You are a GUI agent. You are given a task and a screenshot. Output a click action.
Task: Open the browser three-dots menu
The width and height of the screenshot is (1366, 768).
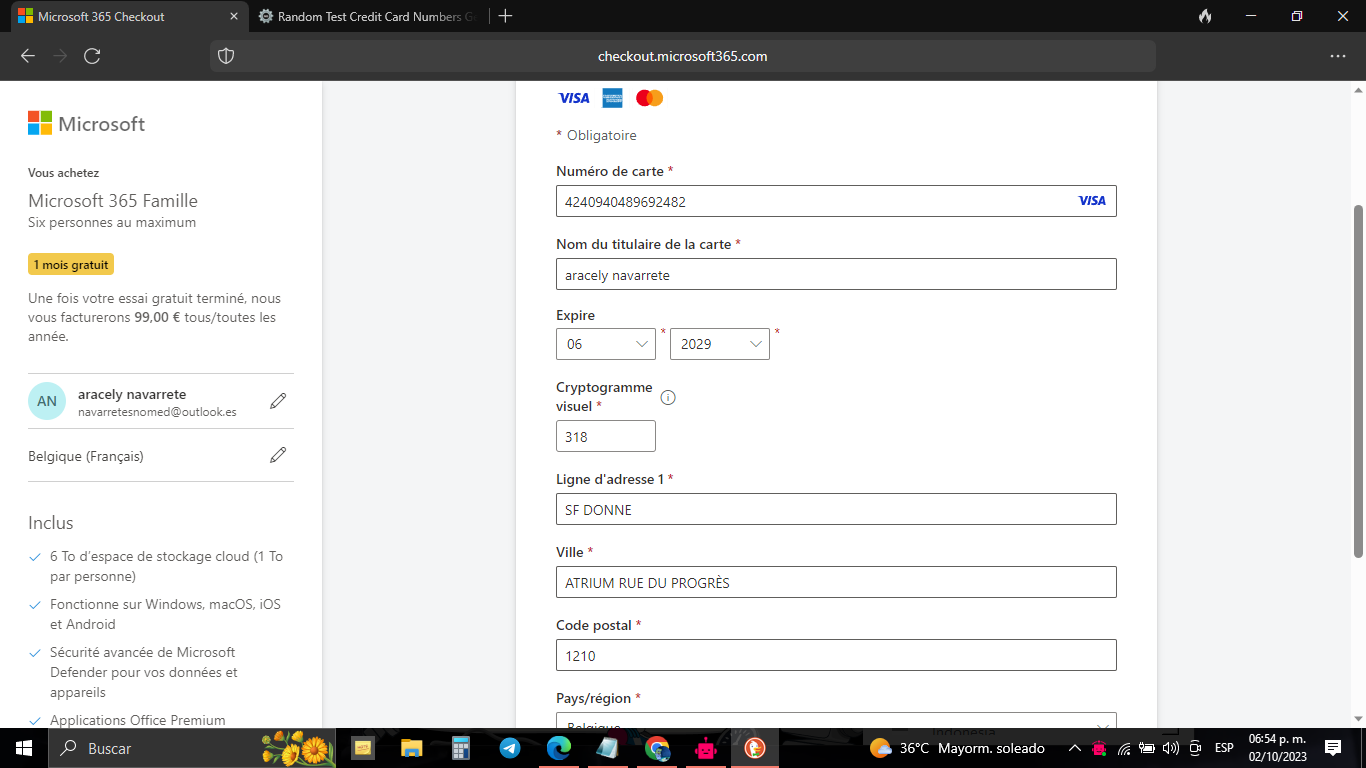(x=1338, y=56)
